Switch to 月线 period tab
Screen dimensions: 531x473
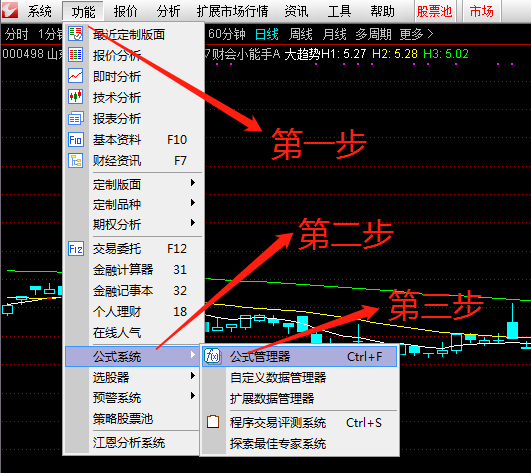click(334, 34)
